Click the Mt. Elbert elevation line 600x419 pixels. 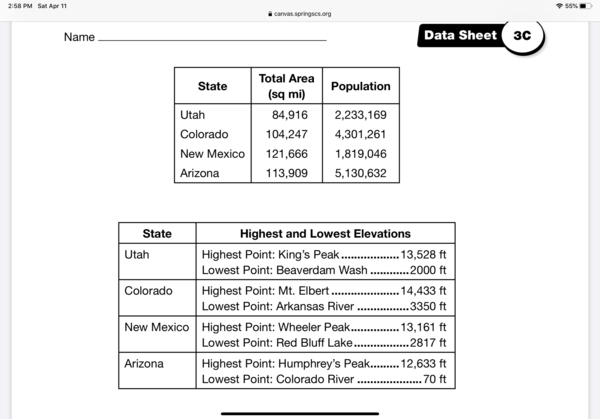click(324, 291)
